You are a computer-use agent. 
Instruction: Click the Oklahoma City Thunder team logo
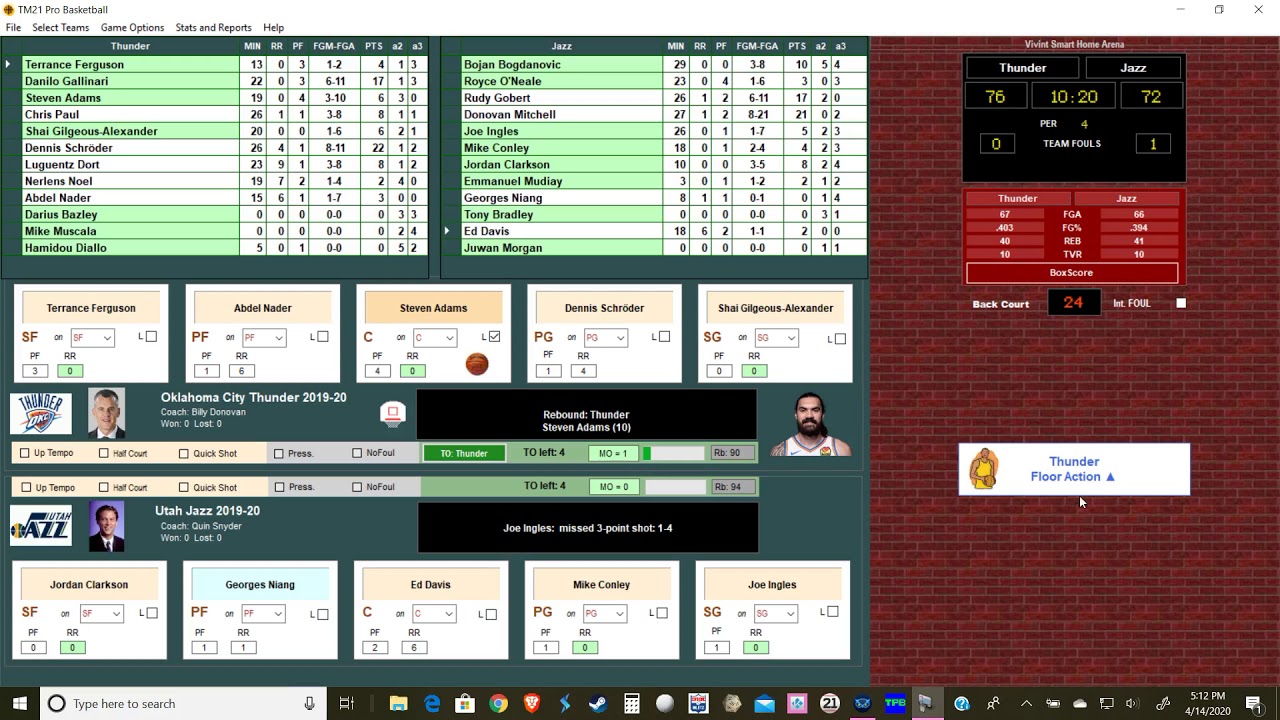point(41,414)
